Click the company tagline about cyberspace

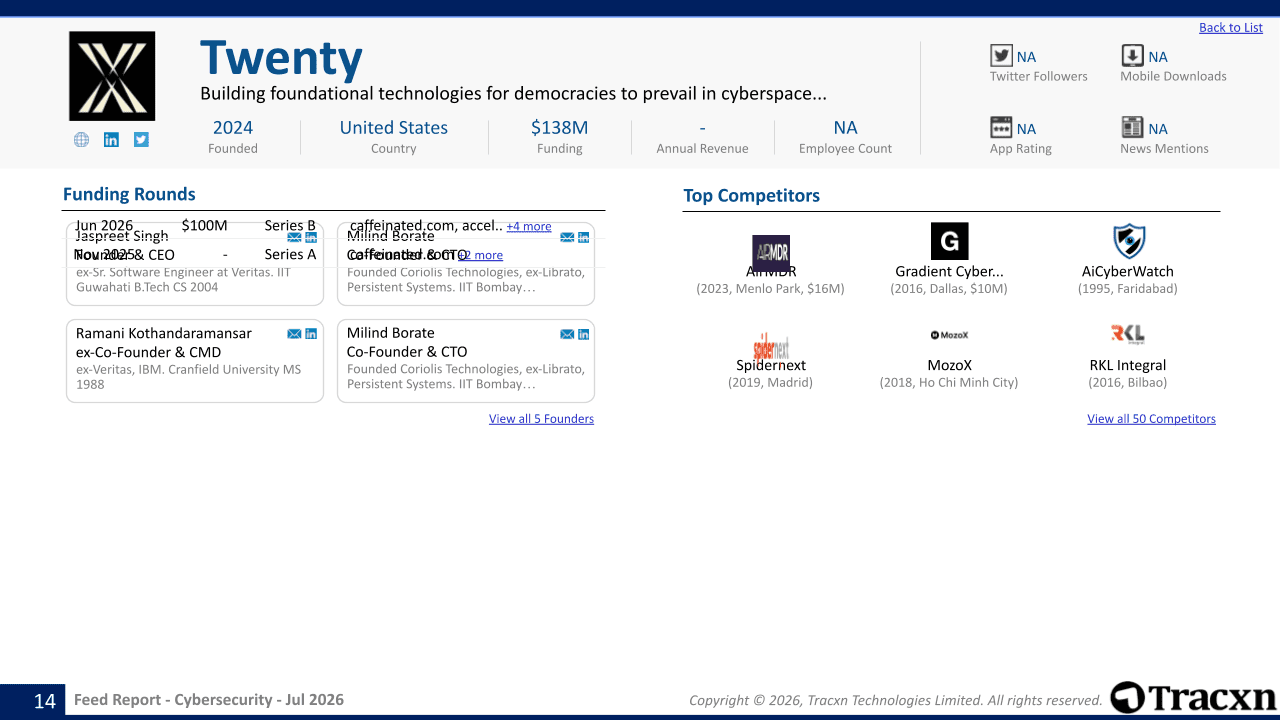point(513,94)
